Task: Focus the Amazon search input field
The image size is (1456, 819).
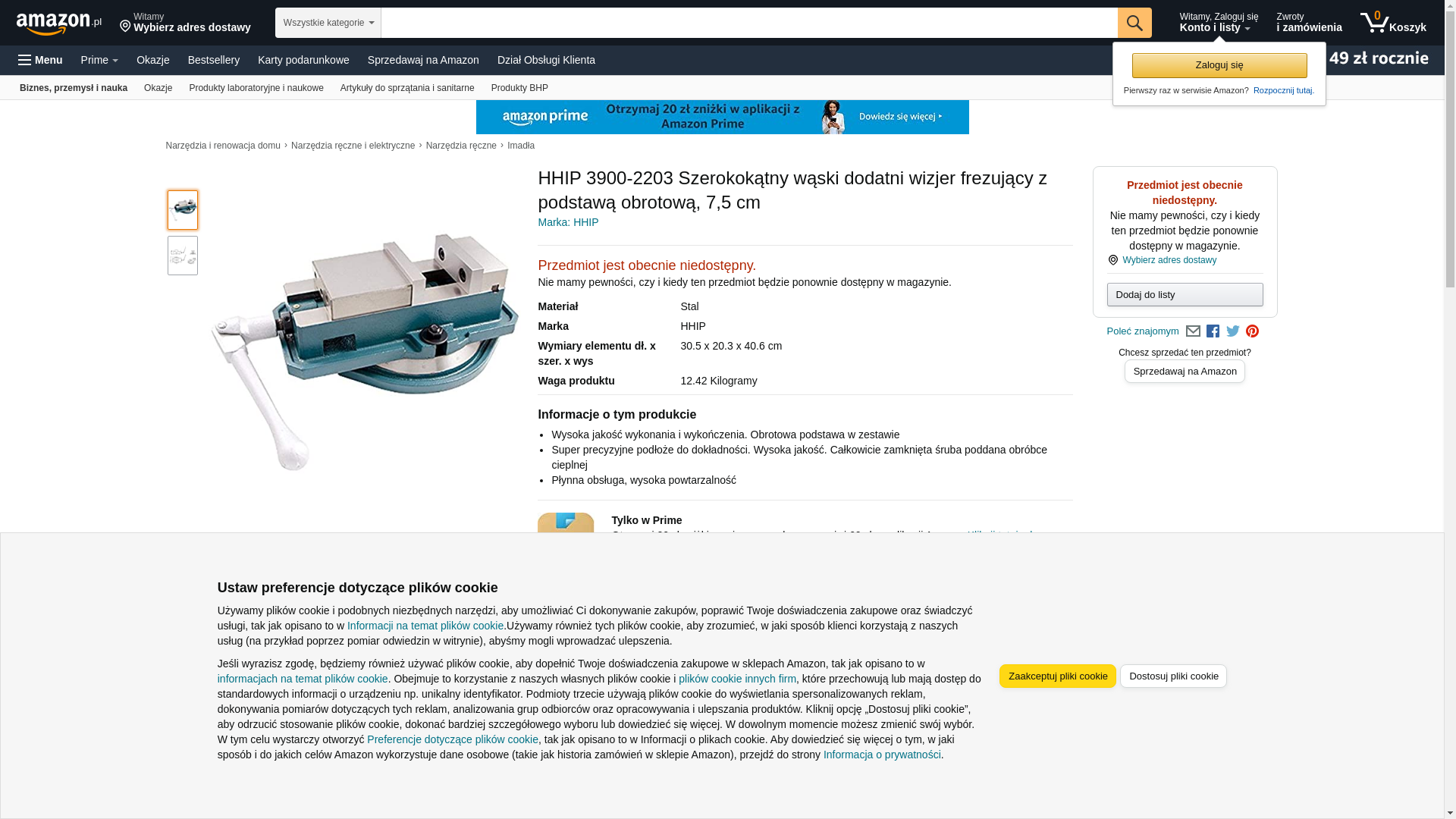Action: pos(749,23)
